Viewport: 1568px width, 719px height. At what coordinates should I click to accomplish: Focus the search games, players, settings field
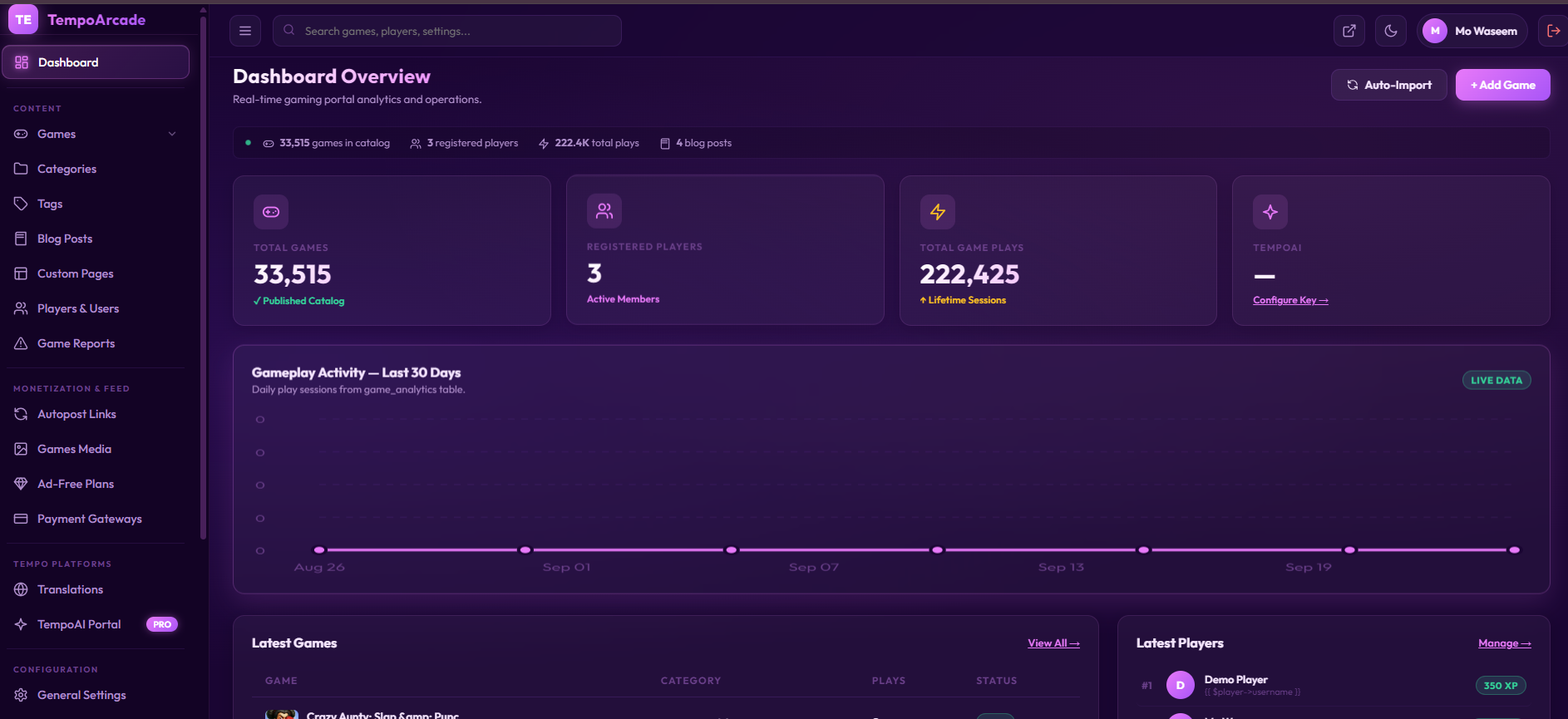point(447,31)
